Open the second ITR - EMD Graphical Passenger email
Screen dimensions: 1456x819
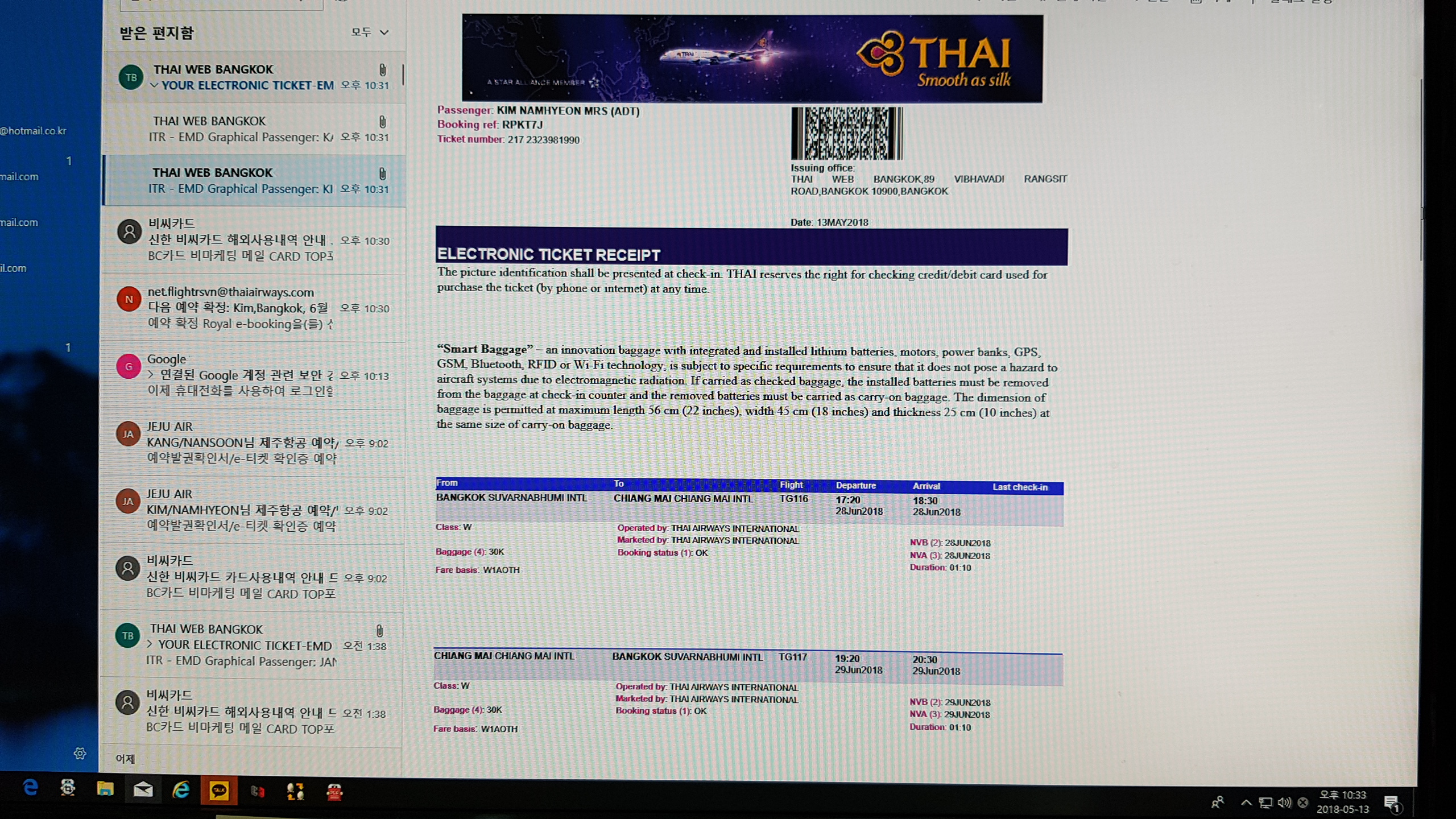tap(255, 181)
